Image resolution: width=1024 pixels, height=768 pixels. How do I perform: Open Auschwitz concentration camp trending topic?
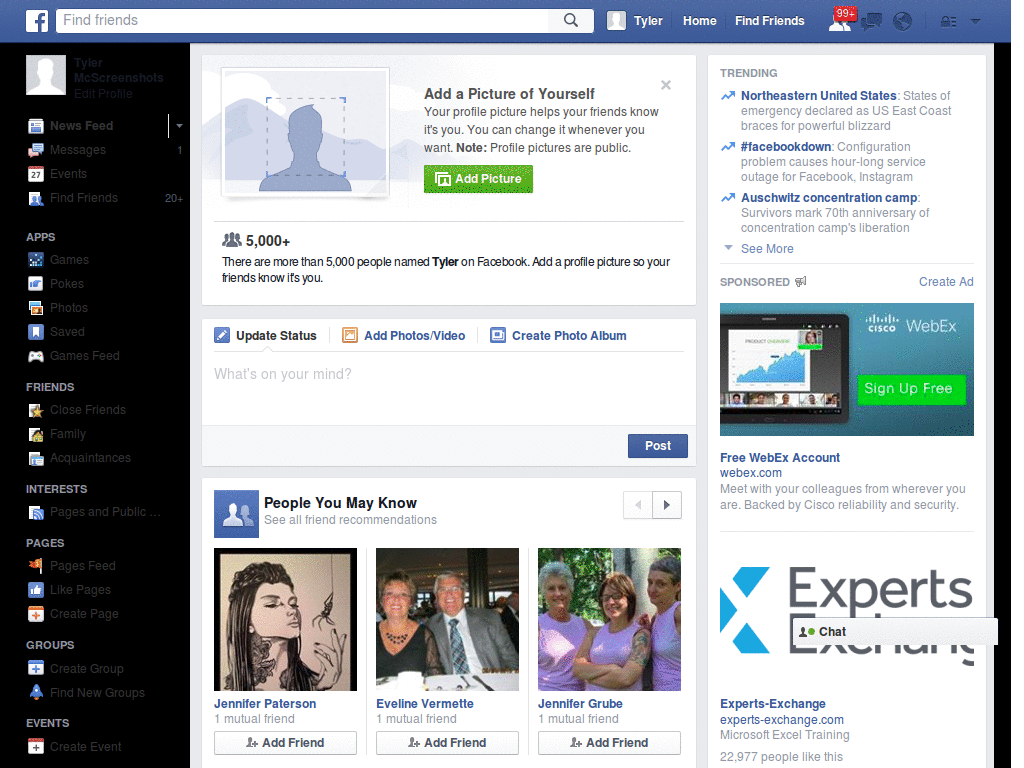829,198
